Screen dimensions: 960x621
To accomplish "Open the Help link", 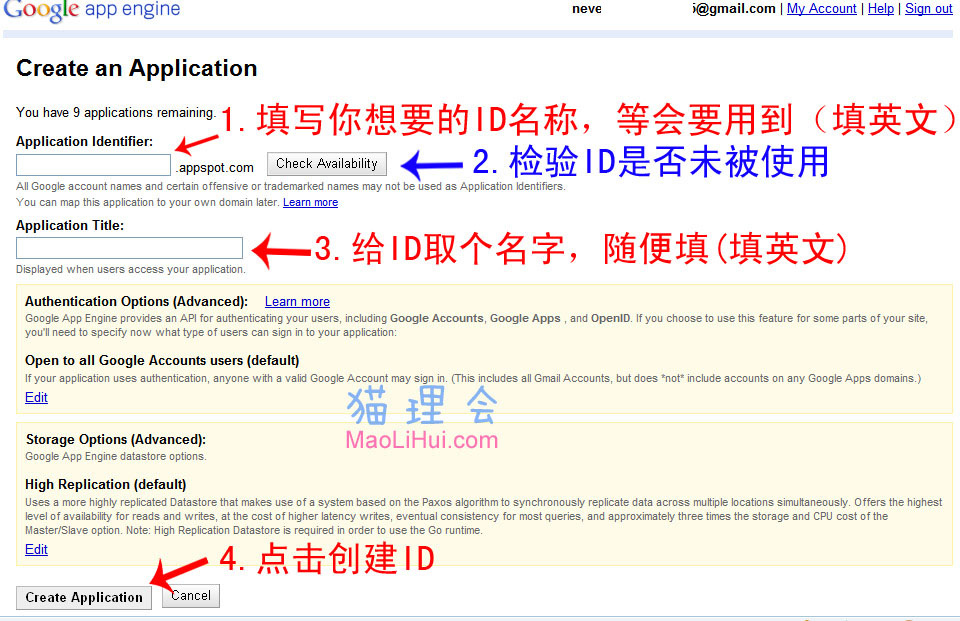I will [881, 9].
